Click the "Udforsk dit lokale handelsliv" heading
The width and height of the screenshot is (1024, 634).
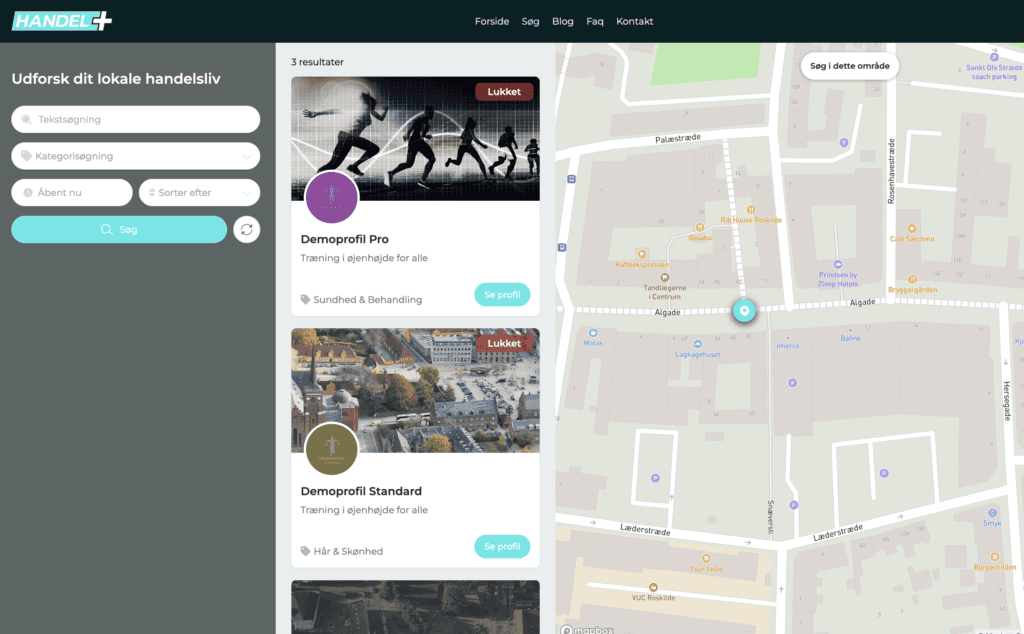coord(116,79)
